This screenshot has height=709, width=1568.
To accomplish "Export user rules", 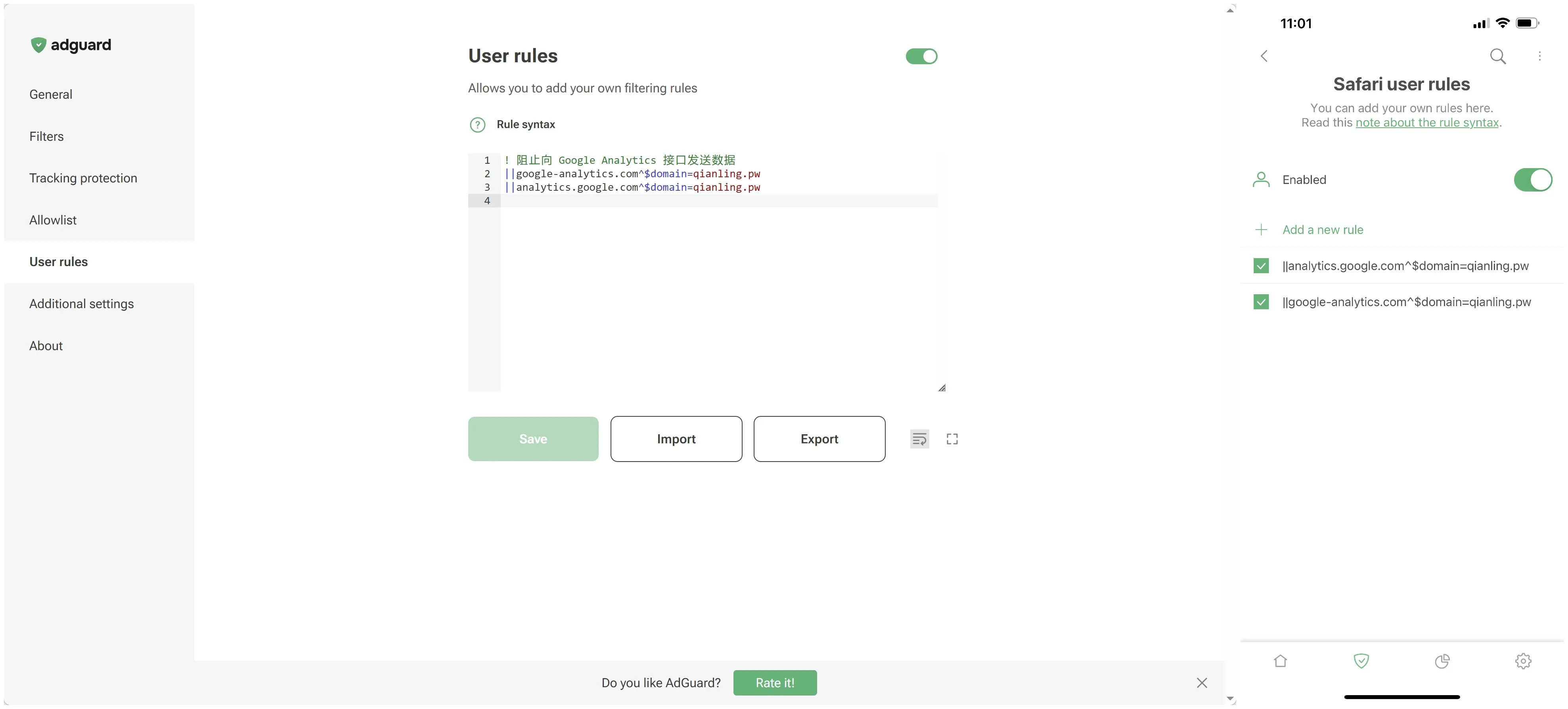I will click(819, 439).
